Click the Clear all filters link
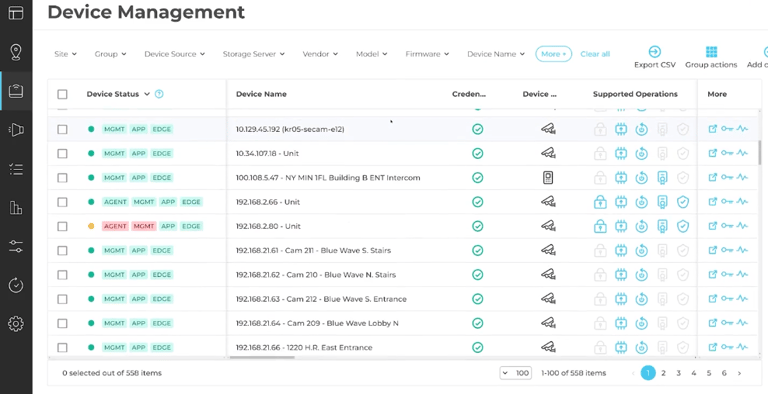The height and width of the screenshot is (394, 768). 595,54
